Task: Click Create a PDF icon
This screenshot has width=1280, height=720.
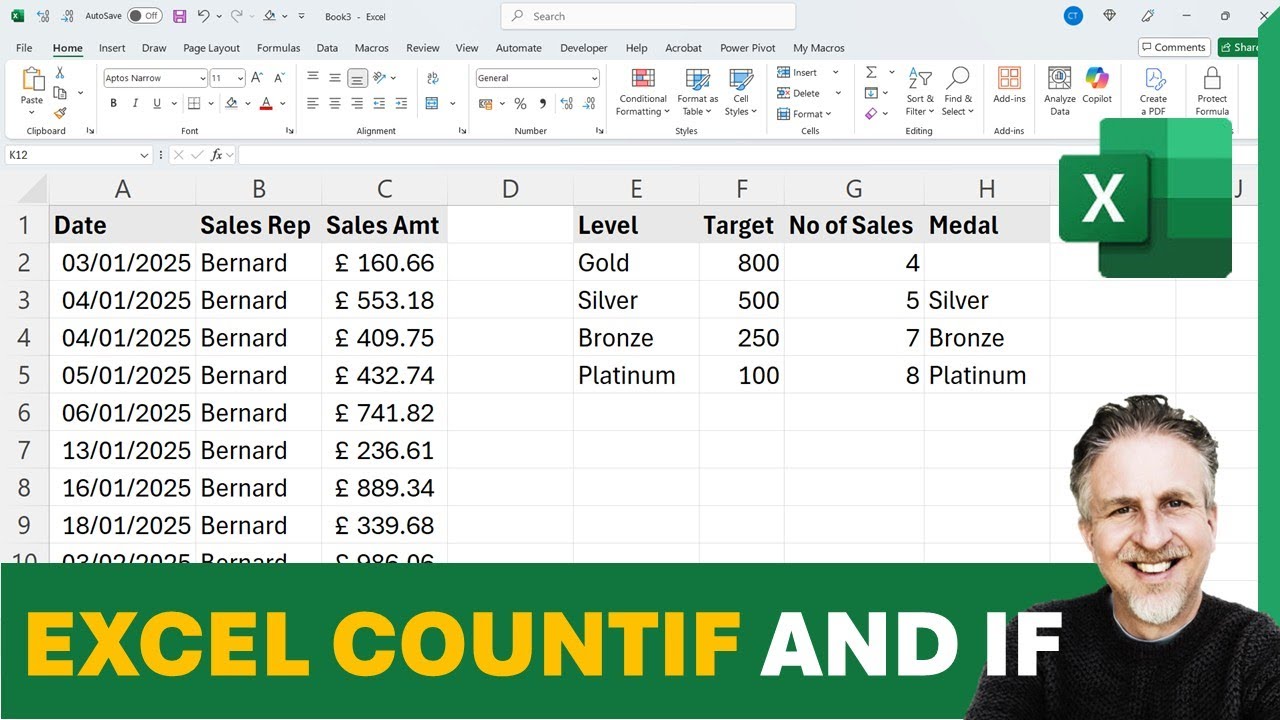Action: [1153, 91]
